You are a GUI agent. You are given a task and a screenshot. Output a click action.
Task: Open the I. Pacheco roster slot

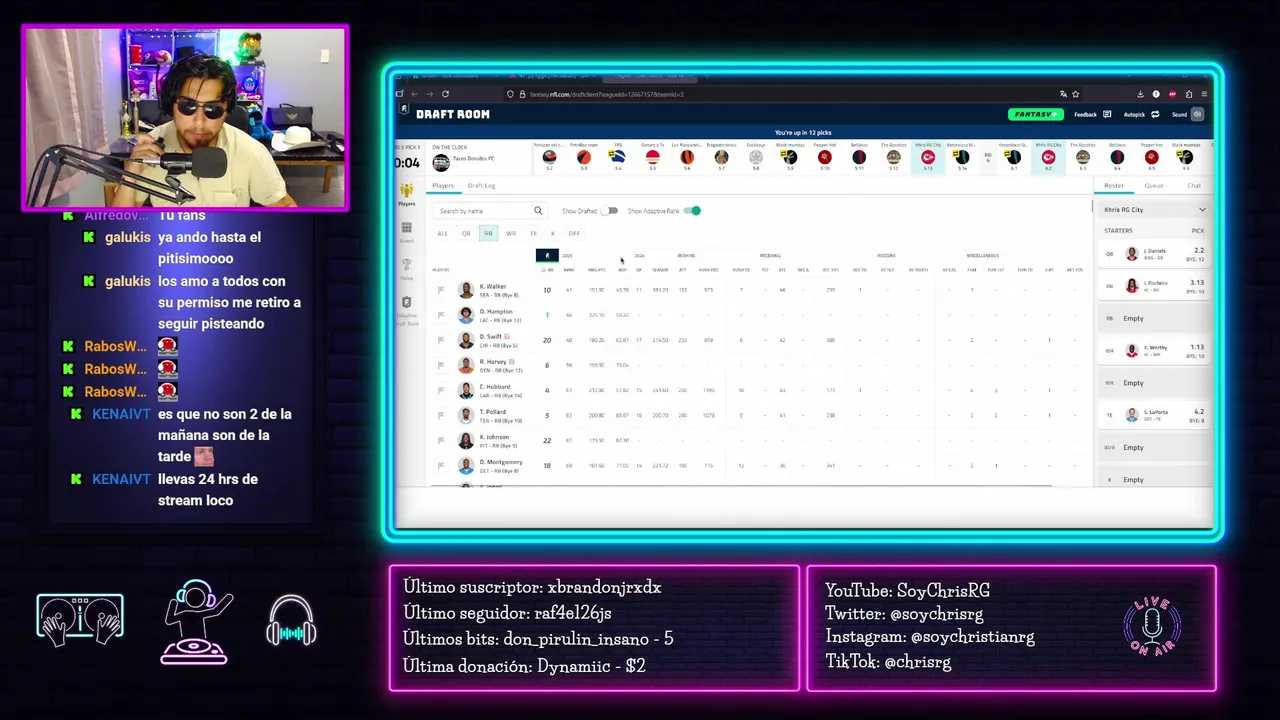point(1154,285)
